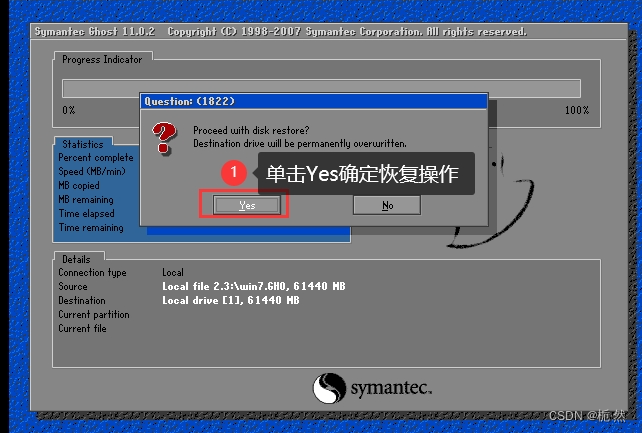
Task: Click the symantec wordmark at bottom
Action: tap(391, 387)
